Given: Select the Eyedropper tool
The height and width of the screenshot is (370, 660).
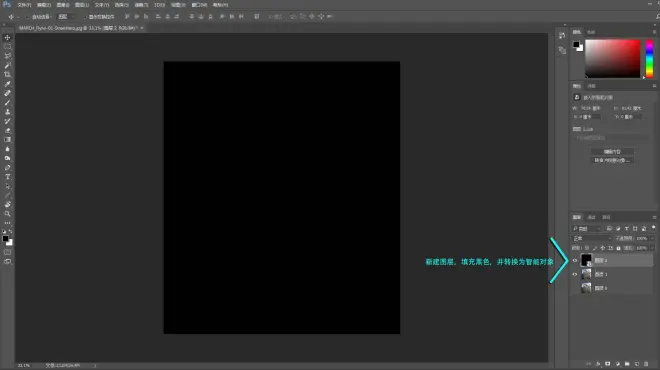Looking at the screenshot, I should click(x=8, y=84).
